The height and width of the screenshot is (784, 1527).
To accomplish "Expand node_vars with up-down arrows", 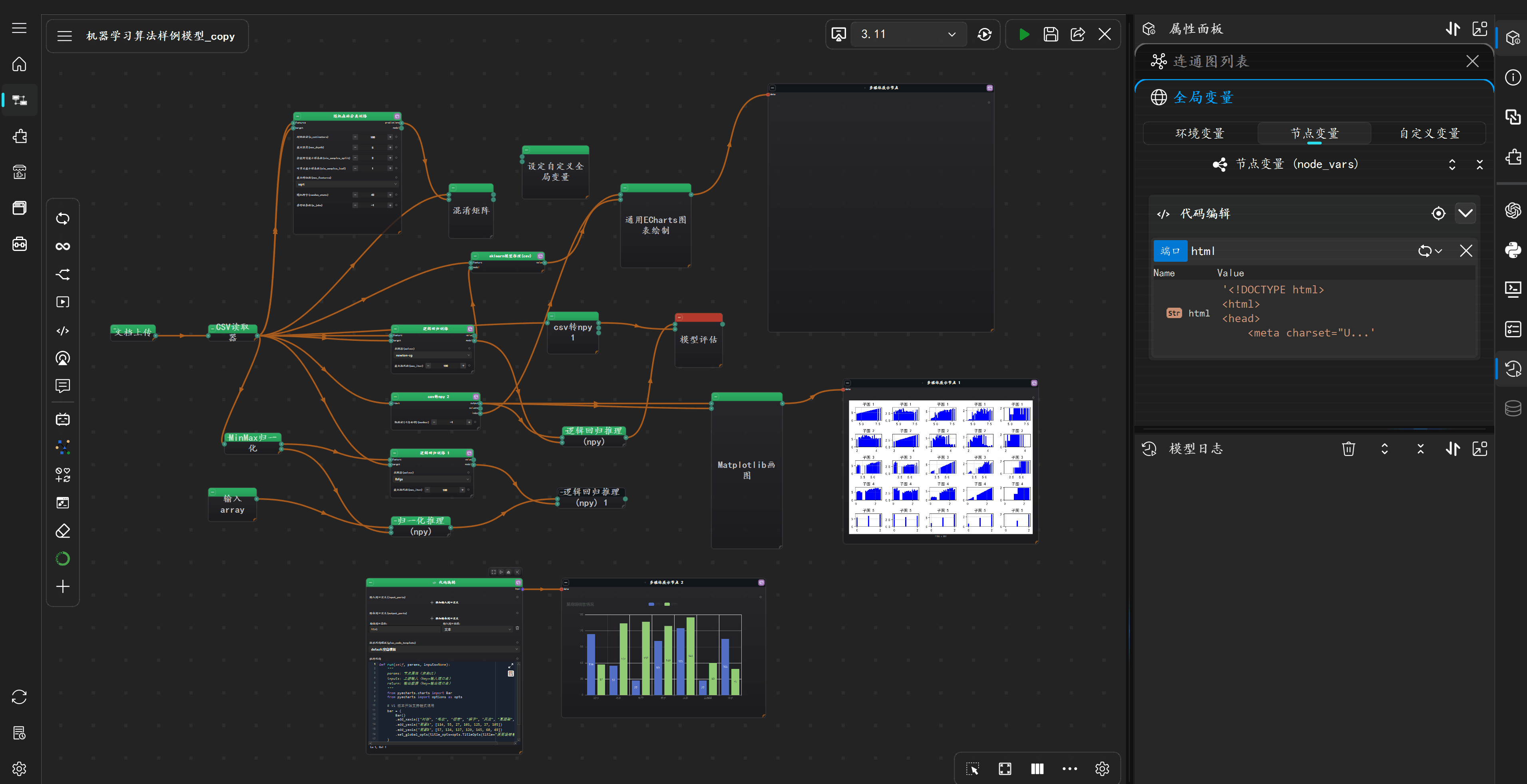I will (1452, 164).
